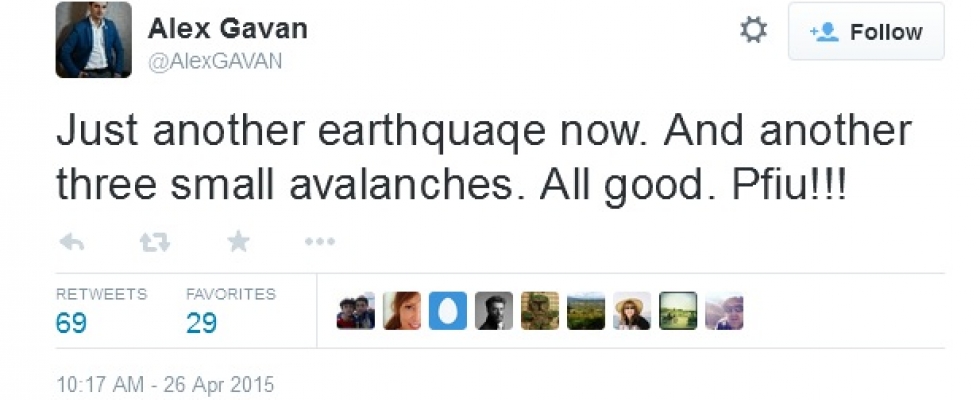This screenshot has height=400, width=980.
Task: View the 69 retweets list
Action: tap(71, 323)
